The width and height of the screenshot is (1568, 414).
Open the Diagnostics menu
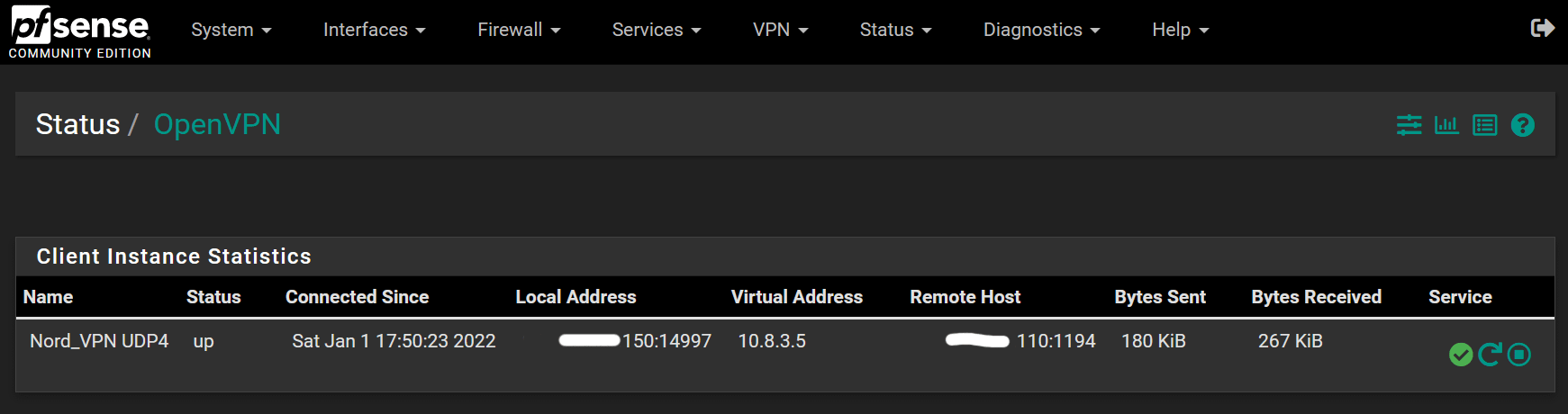tap(1041, 30)
